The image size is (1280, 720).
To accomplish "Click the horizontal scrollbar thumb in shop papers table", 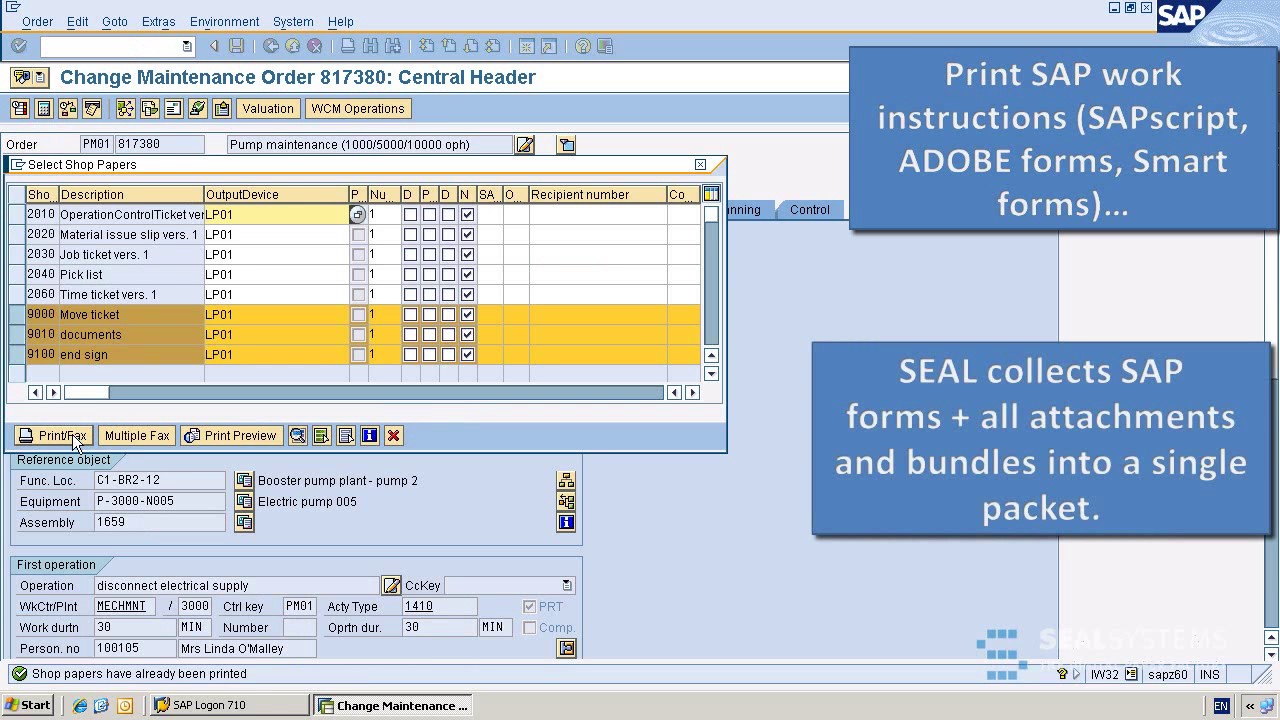I will (x=86, y=393).
